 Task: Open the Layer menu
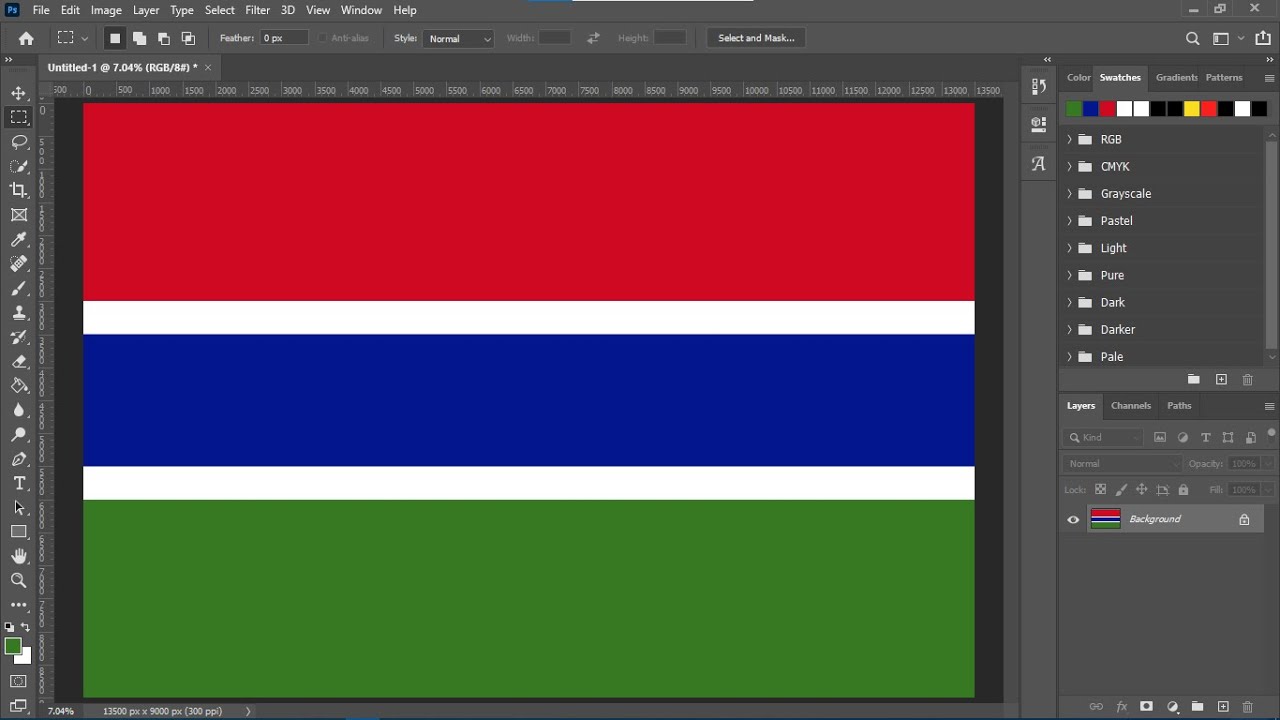146,10
